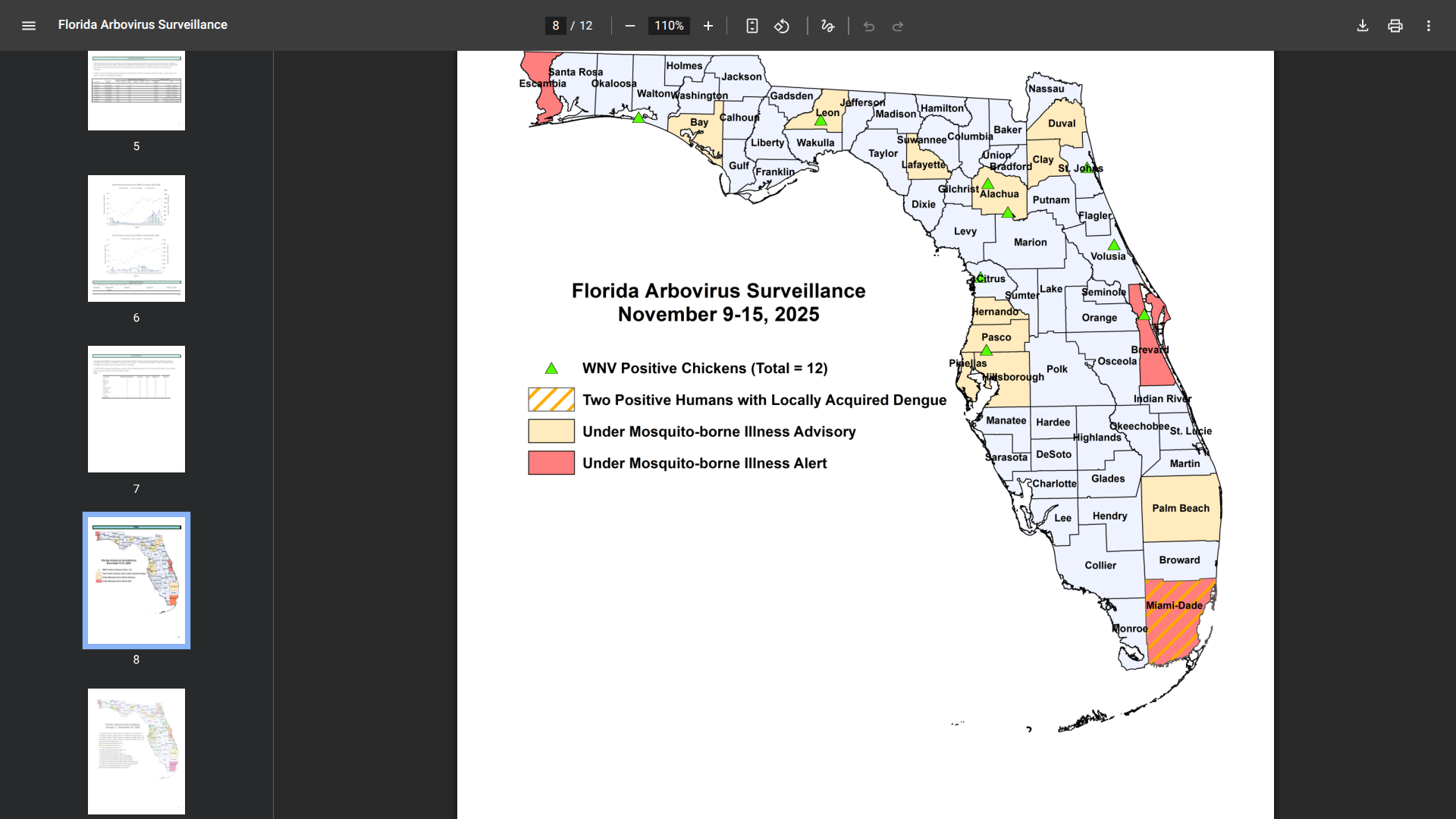Screen dimensions: 1456x819
Task: Click the redo arrow icon
Action: pyautogui.click(x=898, y=26)
